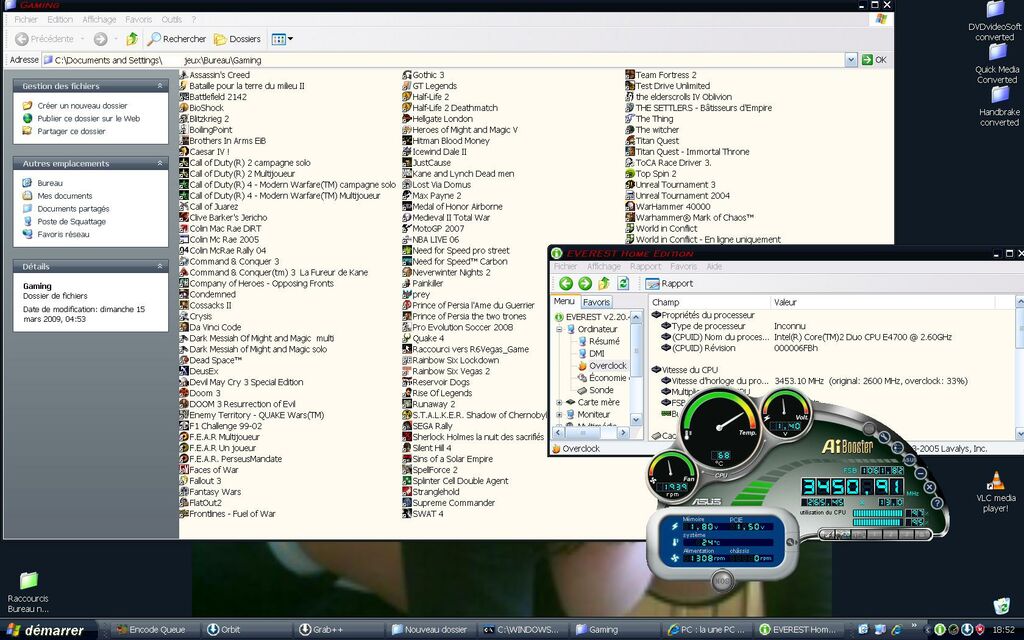Click the OK go button beside address bar
Image resolution: width=1024 pixels, height=640 pixels.
coord(874,60)
